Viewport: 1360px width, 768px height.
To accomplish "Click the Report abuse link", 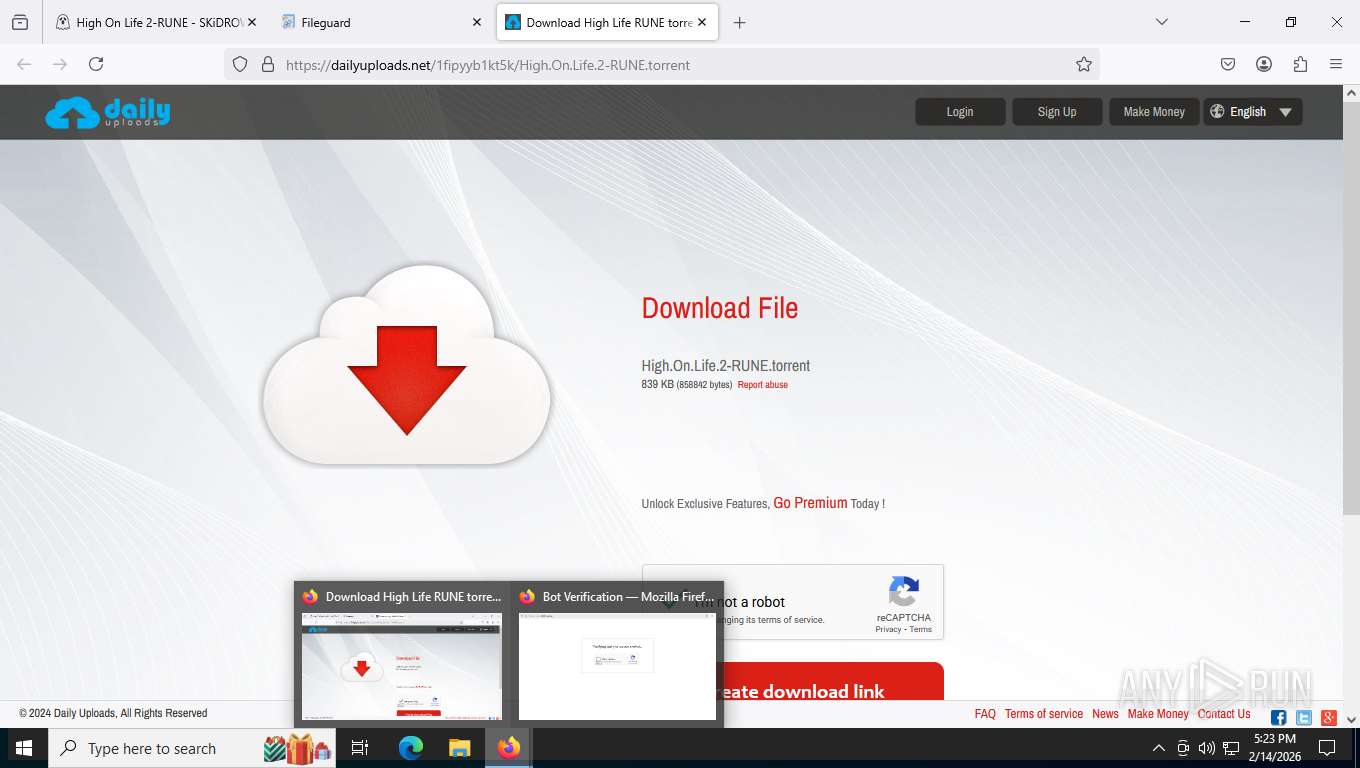I will coord(763,385).
